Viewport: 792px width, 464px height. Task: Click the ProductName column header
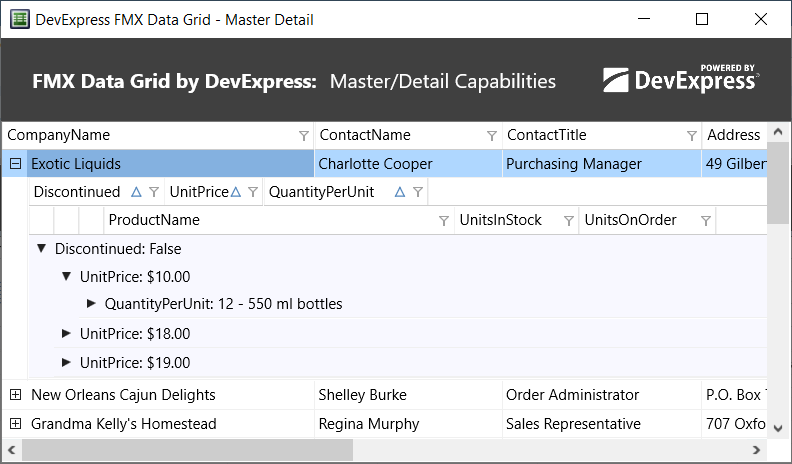point(279,220)
